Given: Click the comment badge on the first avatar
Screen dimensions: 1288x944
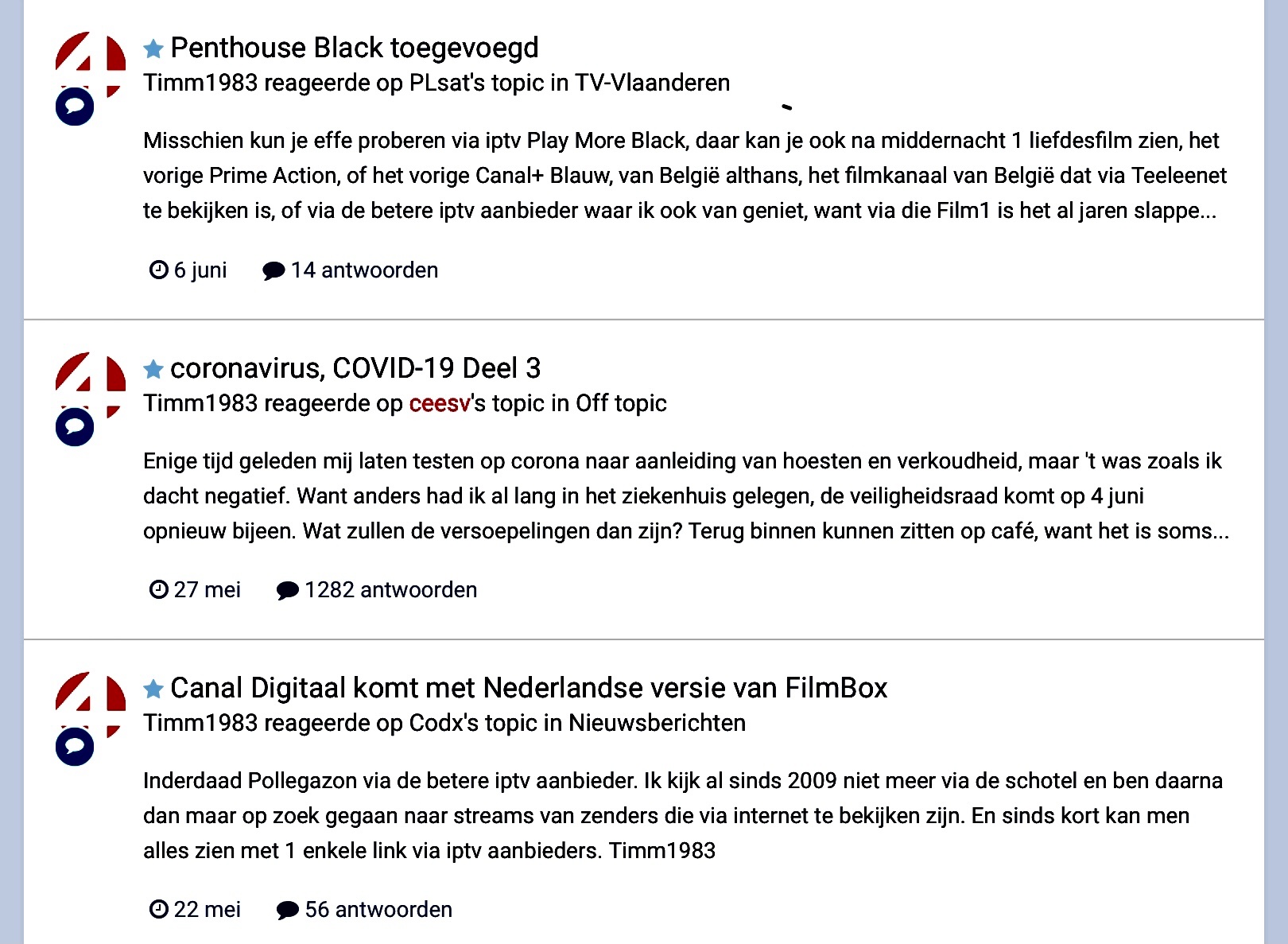Looking at the screenshot, I should [75, 106].
